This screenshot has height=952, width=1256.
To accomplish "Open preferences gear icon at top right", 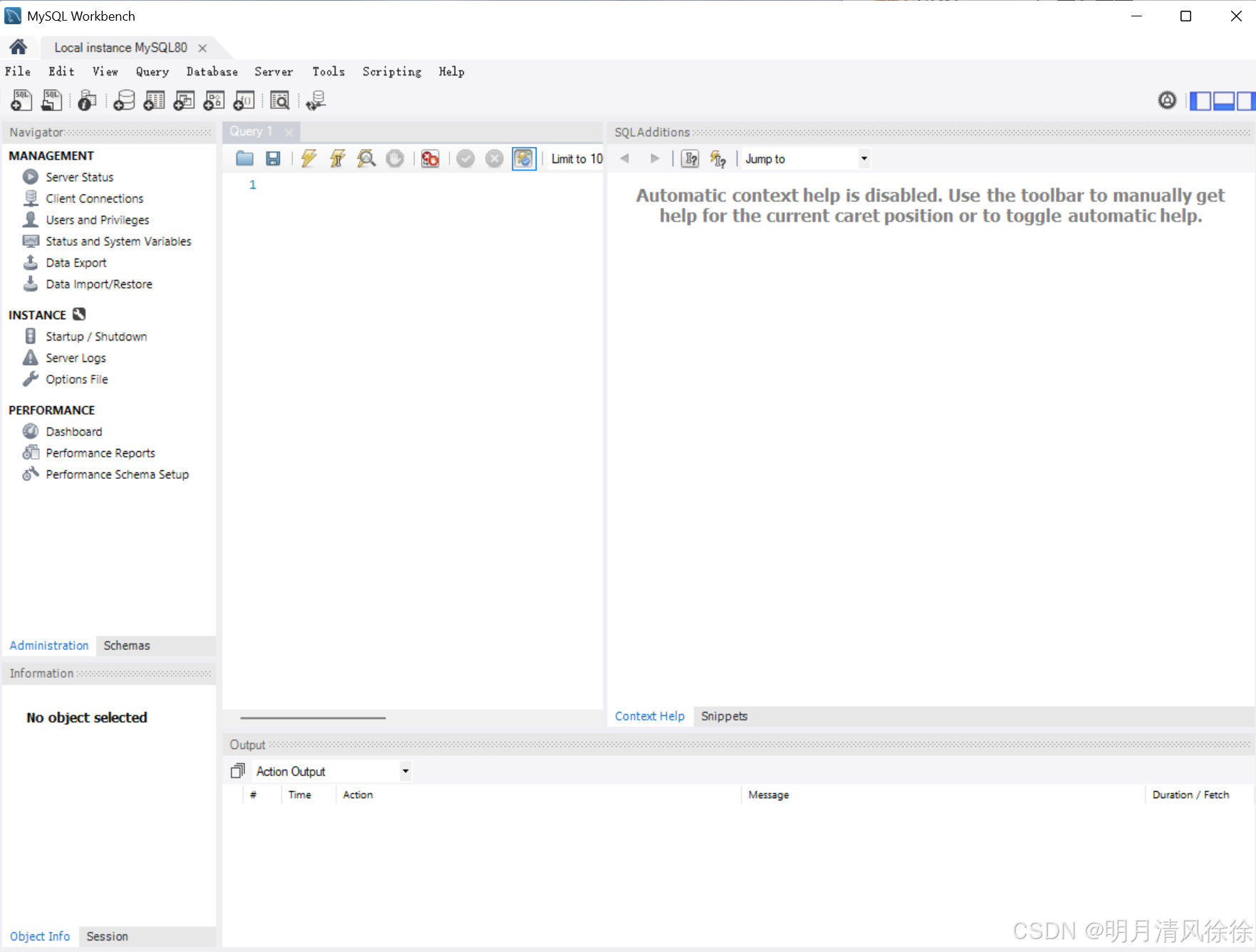I will (1167, 100).
